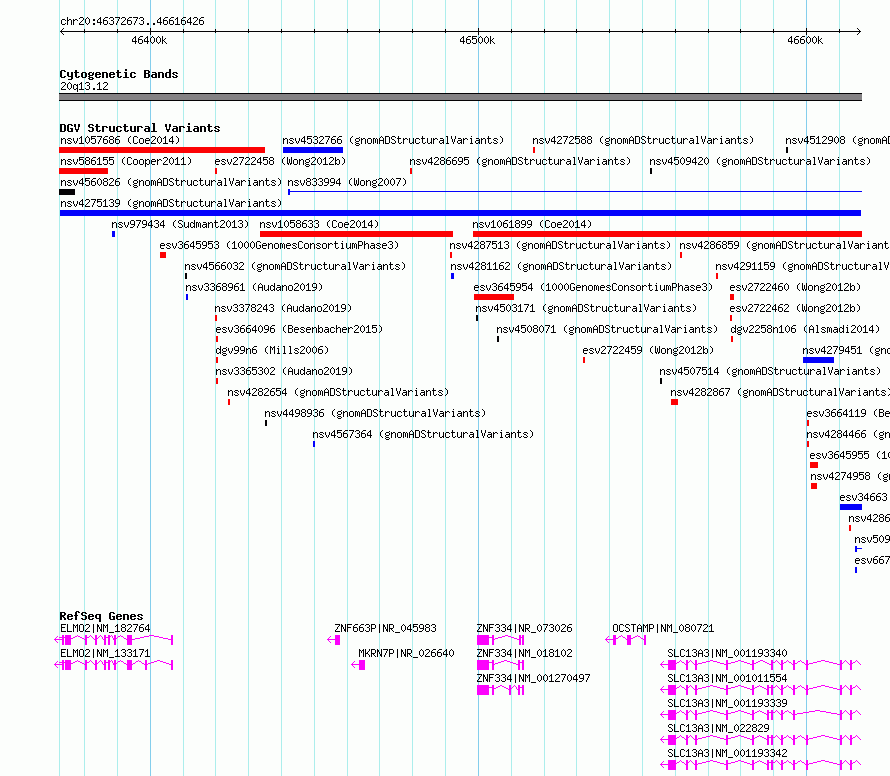Open nsv833994 (Wong2007) variant label
The image size is (890, 776).
[347, 182]
